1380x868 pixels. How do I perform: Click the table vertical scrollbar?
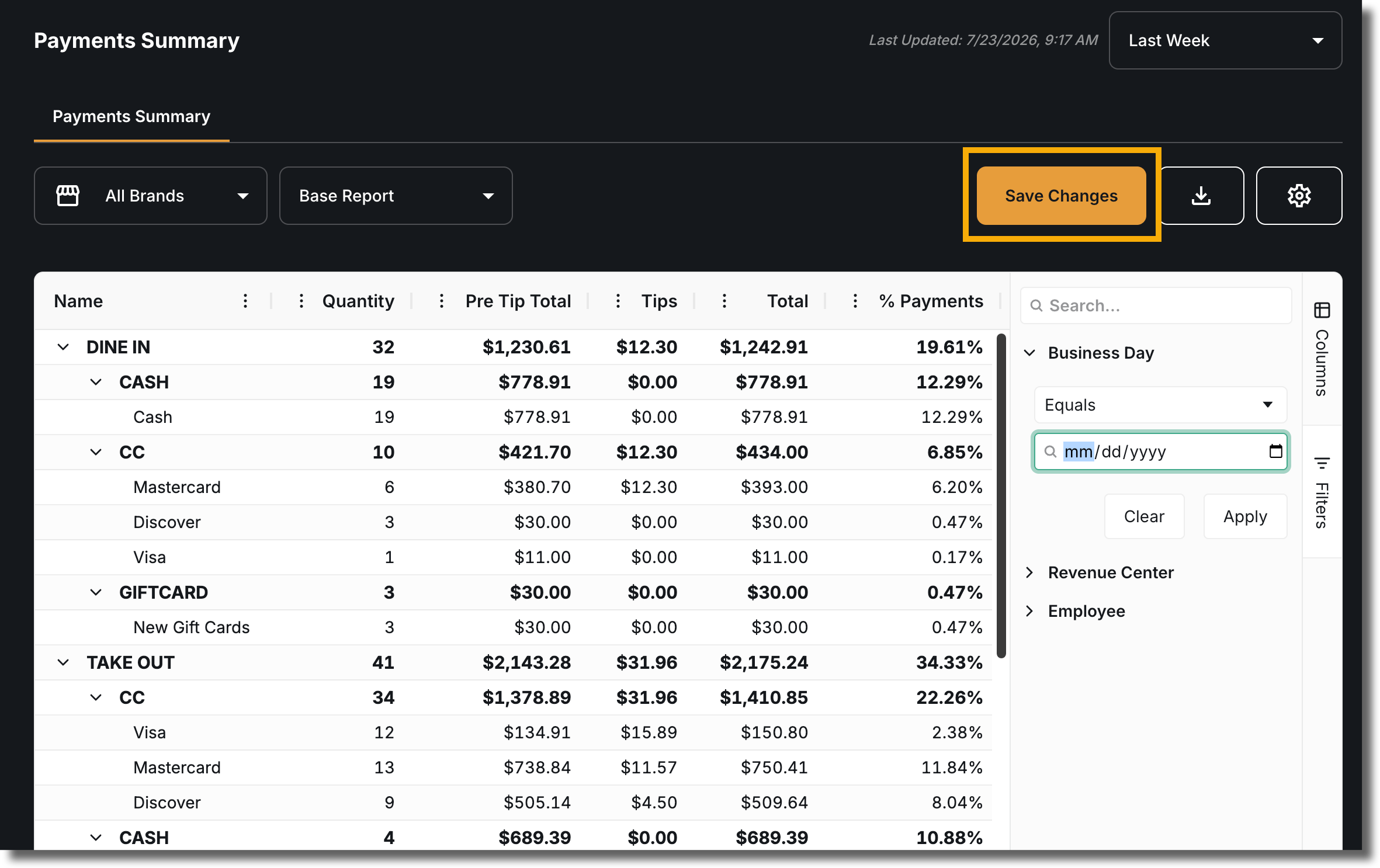click(1001, 495)
